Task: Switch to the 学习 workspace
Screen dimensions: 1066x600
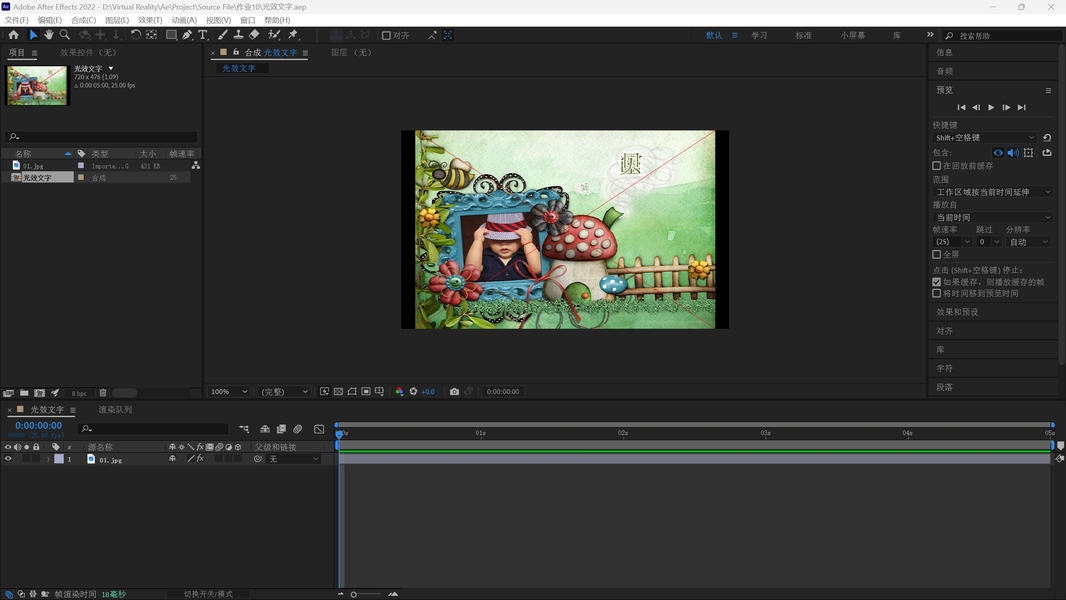Action: coord(759,35)
